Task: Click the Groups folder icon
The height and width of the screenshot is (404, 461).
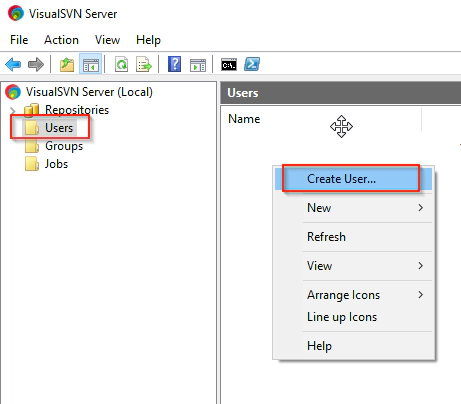Action: [x=32, y=146]
